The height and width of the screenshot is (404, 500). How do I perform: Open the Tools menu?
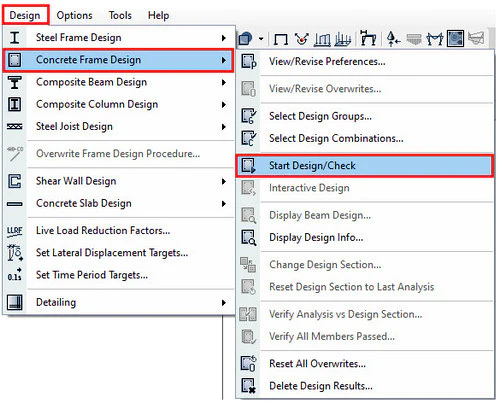pos(120,15)
